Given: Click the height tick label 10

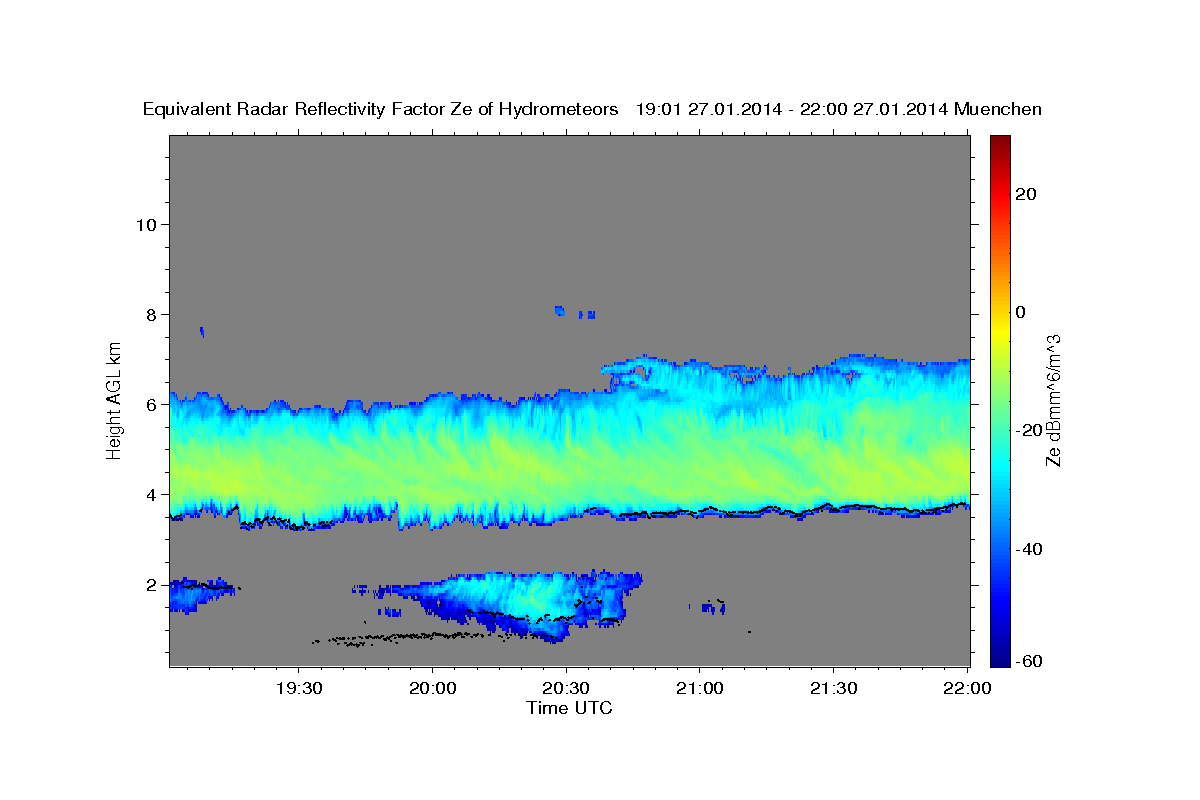Looking at the screenshot, I should point(145,224).
